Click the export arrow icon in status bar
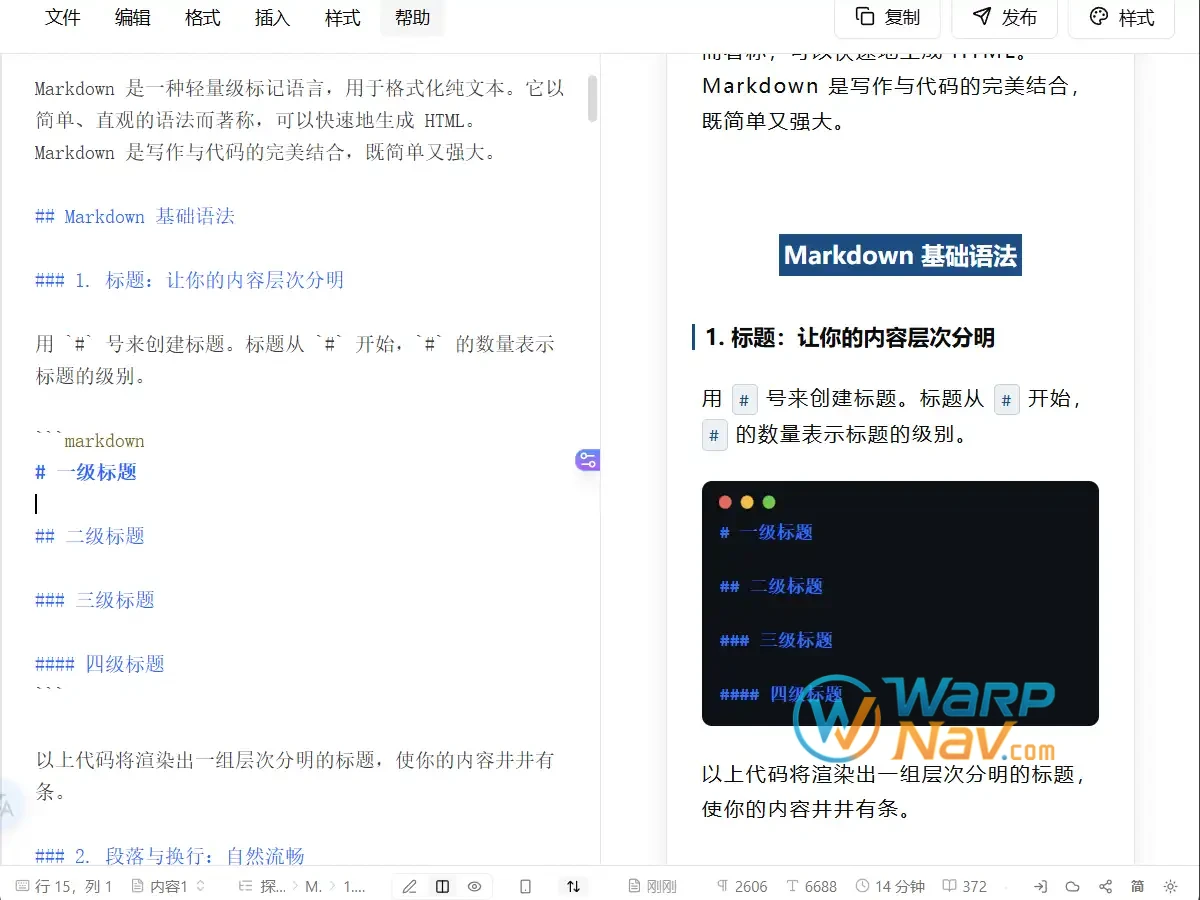The image size is (1200, 900). [x=1040, y=886]
